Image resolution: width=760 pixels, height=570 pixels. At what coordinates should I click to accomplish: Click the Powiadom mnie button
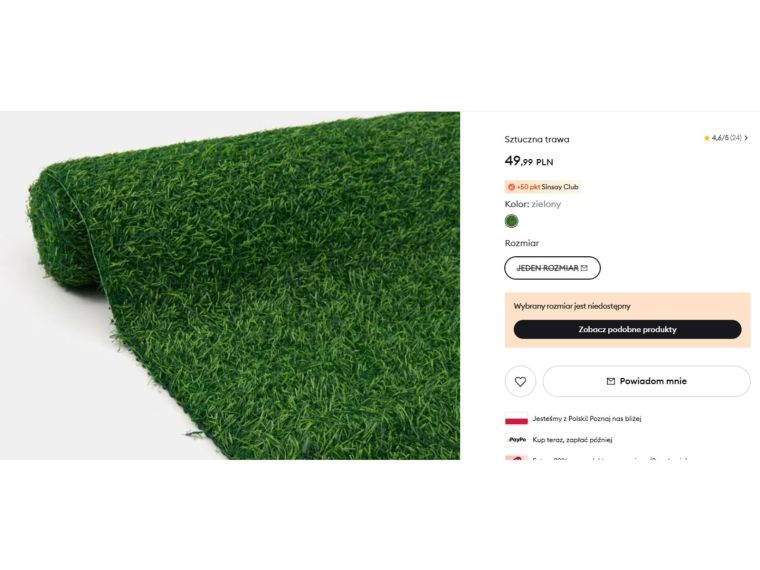pyautogui.click(x=647, y=381)
